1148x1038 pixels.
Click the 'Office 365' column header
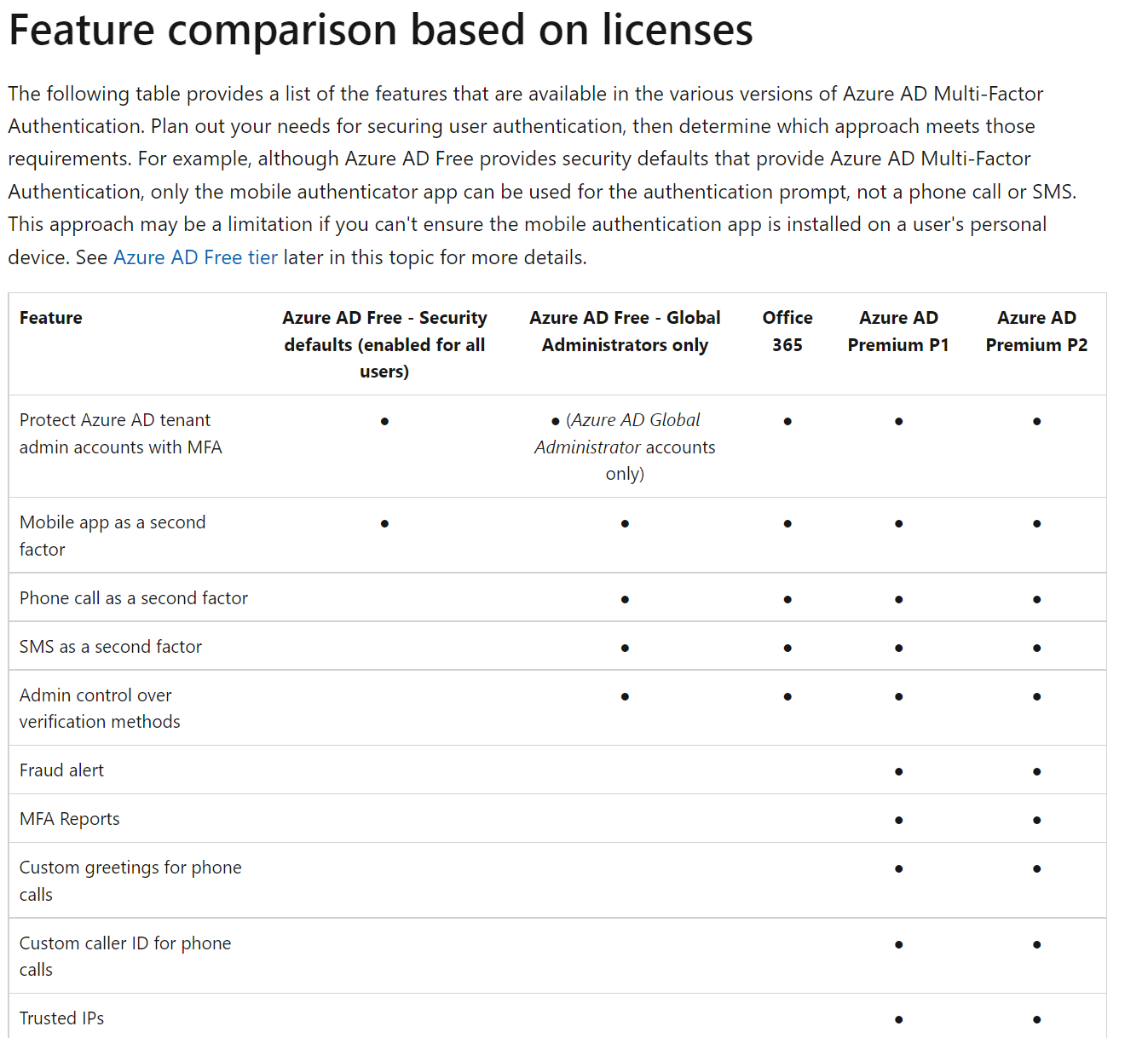[x=787, y=332]
